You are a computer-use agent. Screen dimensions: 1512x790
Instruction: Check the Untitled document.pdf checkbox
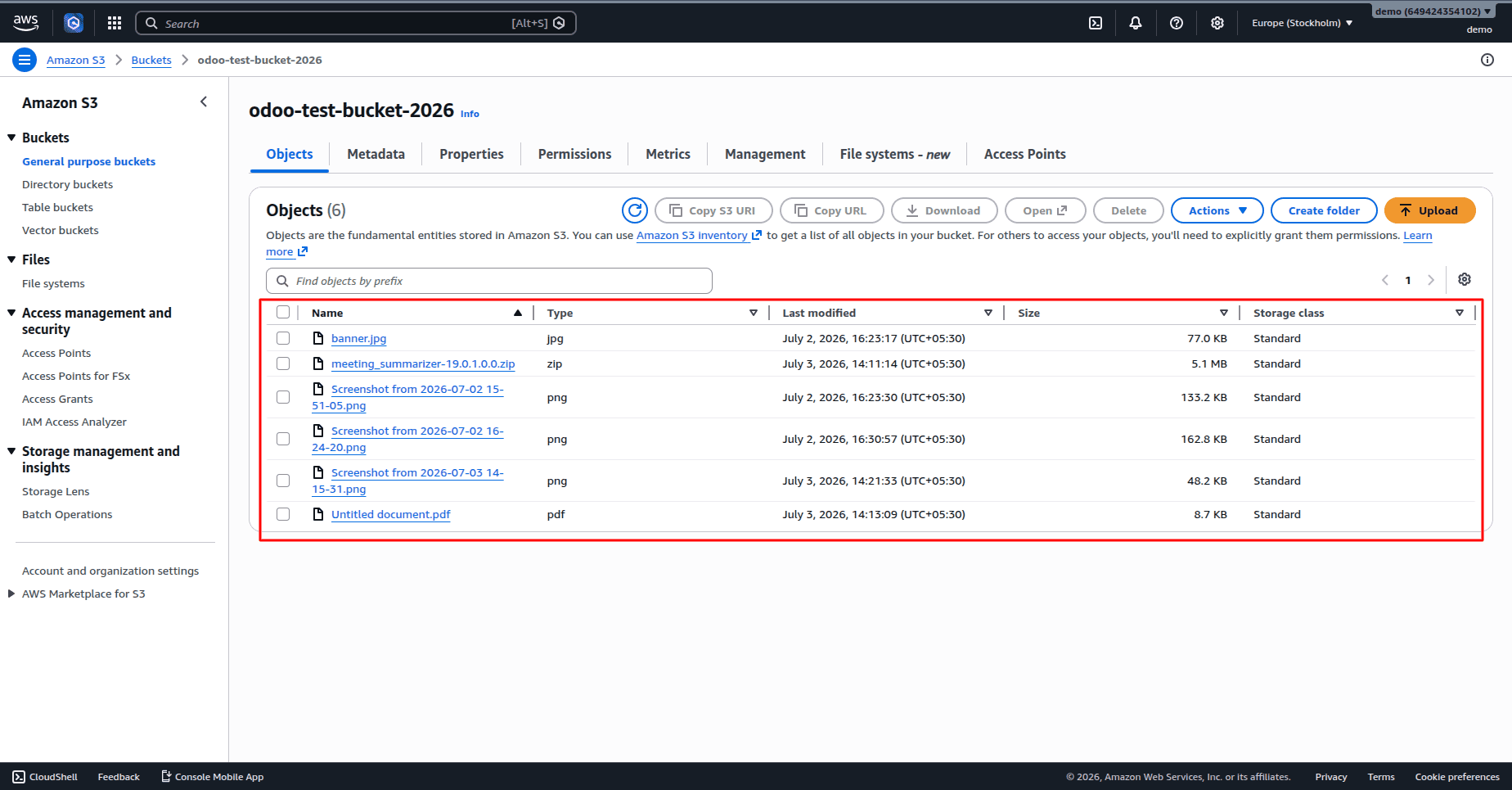click(x=283, y=514)
